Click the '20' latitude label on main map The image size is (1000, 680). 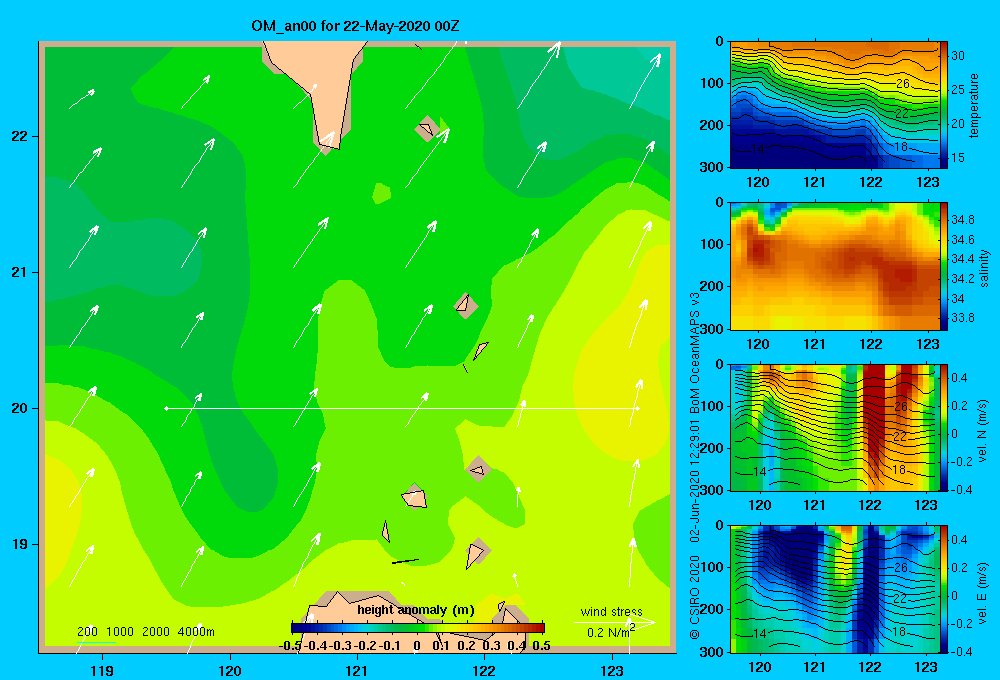[19, 408]
